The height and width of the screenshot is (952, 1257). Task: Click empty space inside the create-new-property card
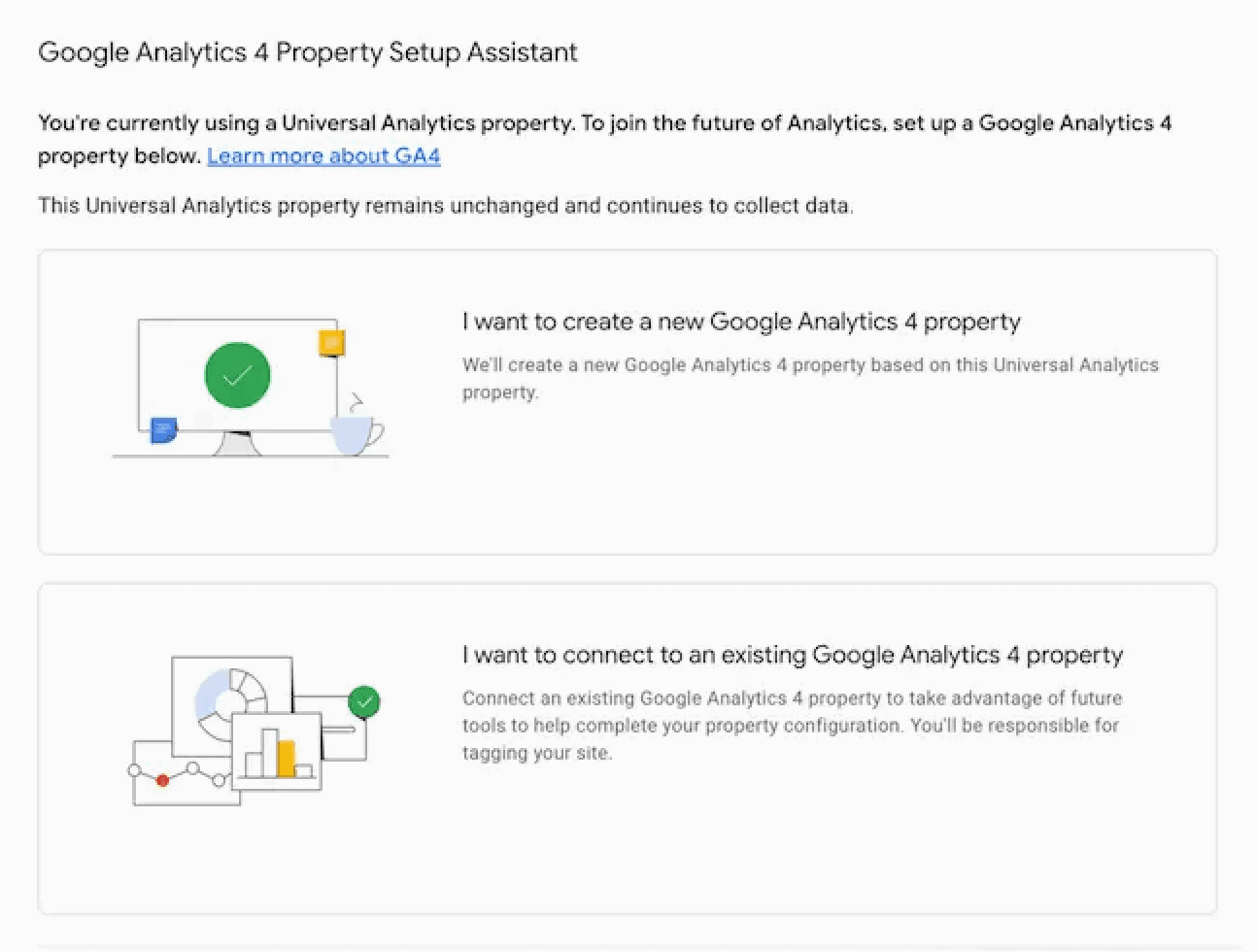(x=777, y=486)
